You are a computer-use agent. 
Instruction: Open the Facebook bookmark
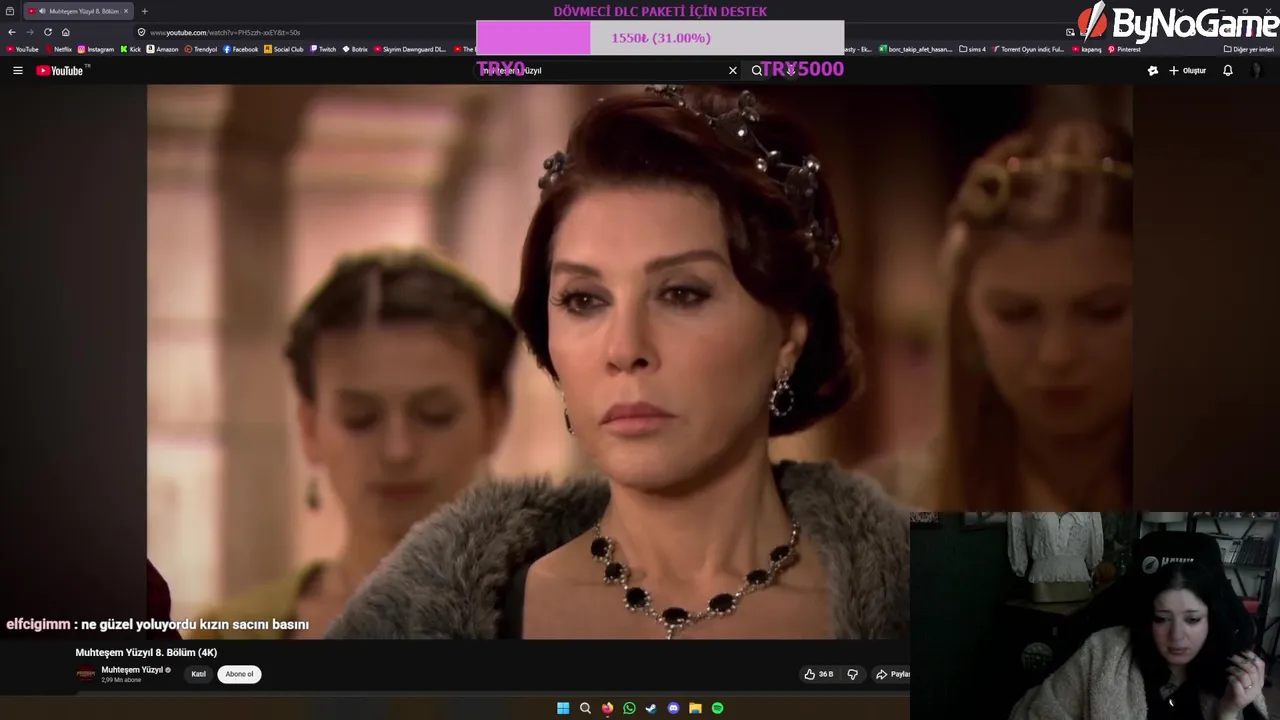coord(241,49)
